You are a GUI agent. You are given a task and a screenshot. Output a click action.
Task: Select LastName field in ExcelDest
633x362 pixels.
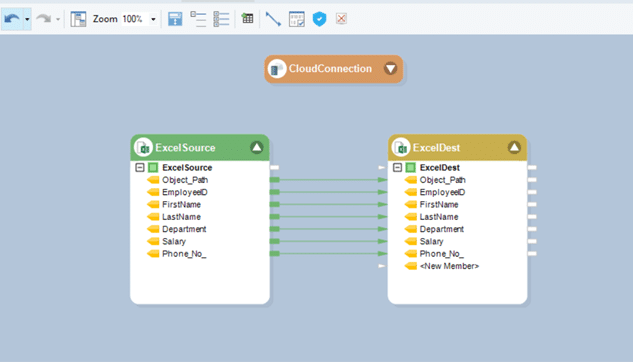click(x=439, y=217)
